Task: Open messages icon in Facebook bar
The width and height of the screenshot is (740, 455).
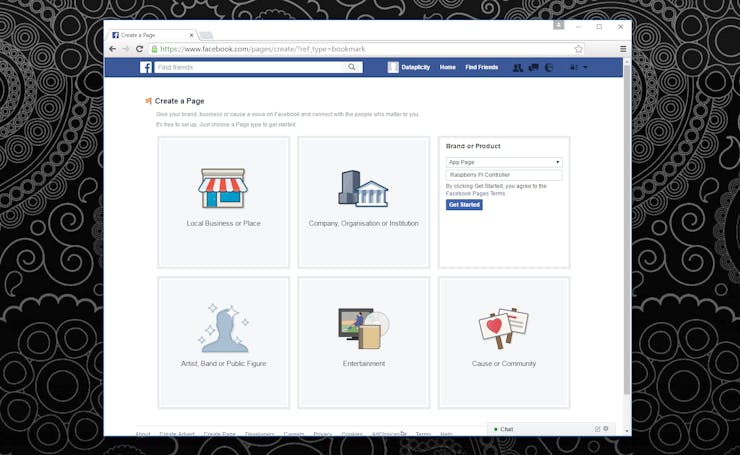Action: [x=534, y=67]
